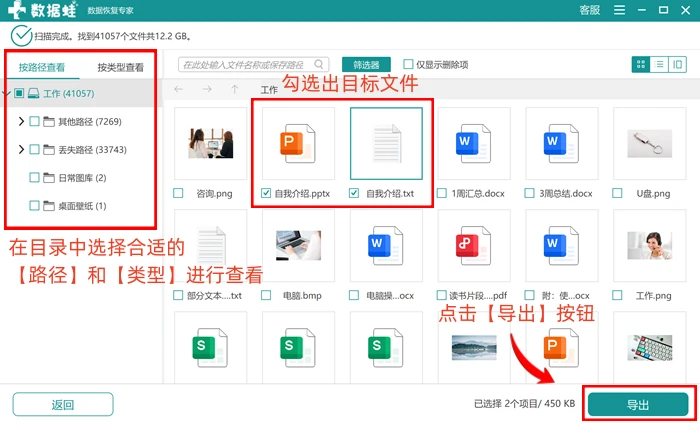Image resolution: width=700 pixels, height=426 pixels.
Task: Switch to list view mode
Action: coord(659,65)
